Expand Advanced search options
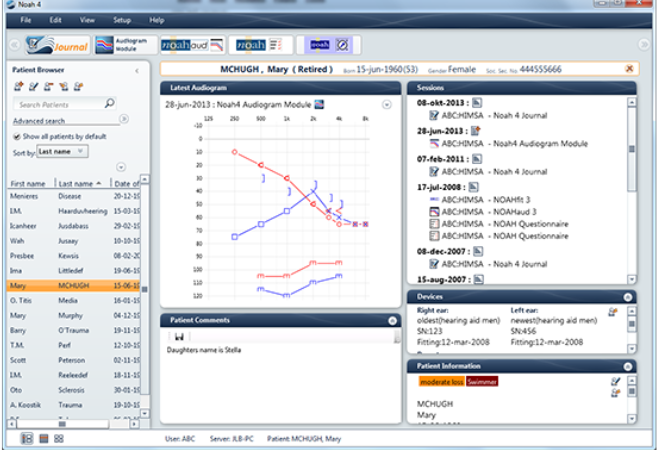Screen dimensions: 658x450 [x=123, y=119]
